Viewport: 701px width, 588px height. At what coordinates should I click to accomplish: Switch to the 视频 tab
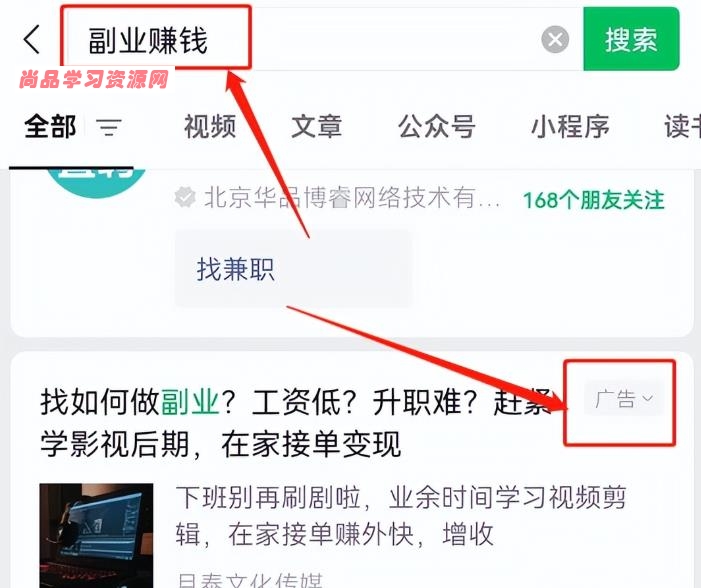pyautogui.click(x=210, y=127)
